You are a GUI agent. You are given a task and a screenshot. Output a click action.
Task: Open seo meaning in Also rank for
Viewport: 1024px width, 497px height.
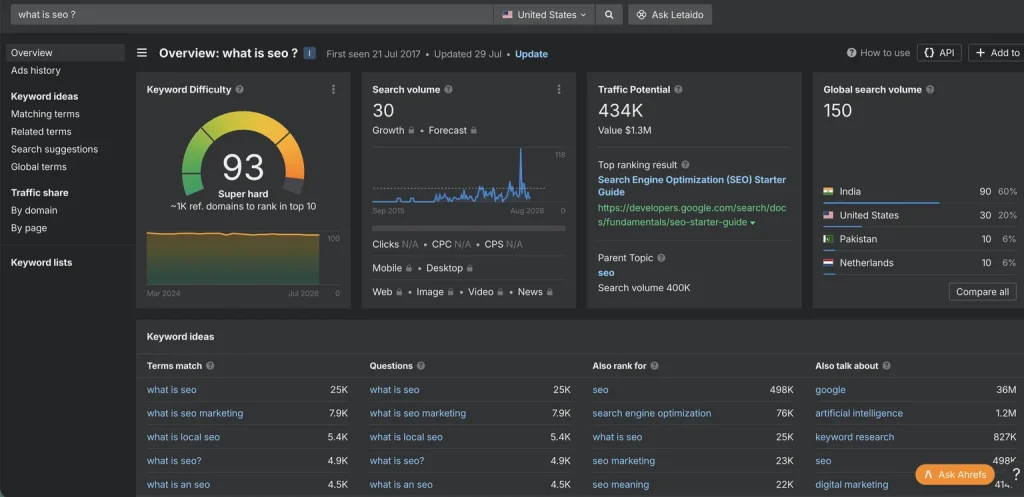[x=620, y=485]
